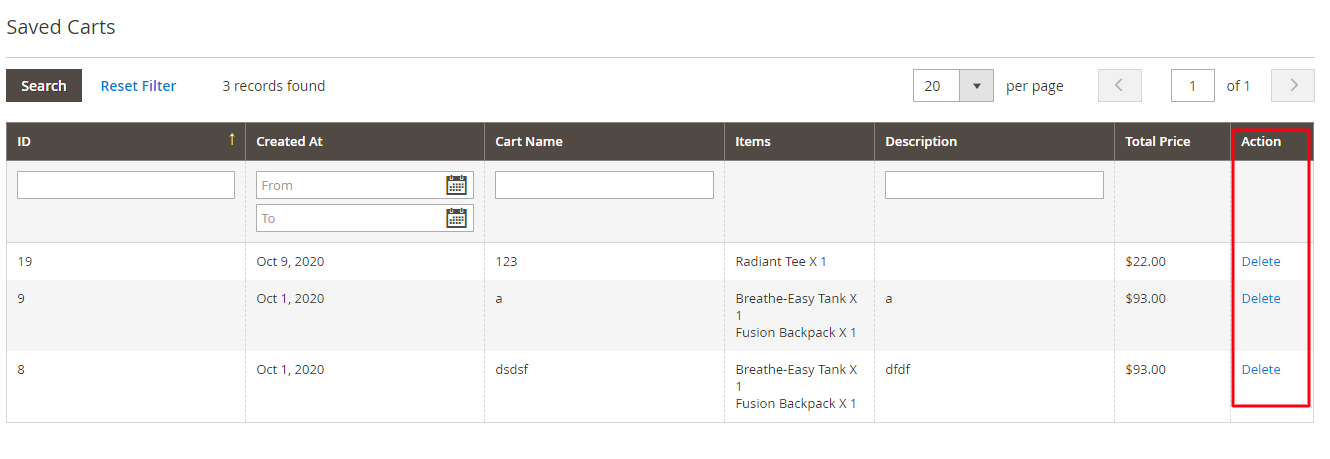
Task: Focus the Description filter field
Action: 994,185
